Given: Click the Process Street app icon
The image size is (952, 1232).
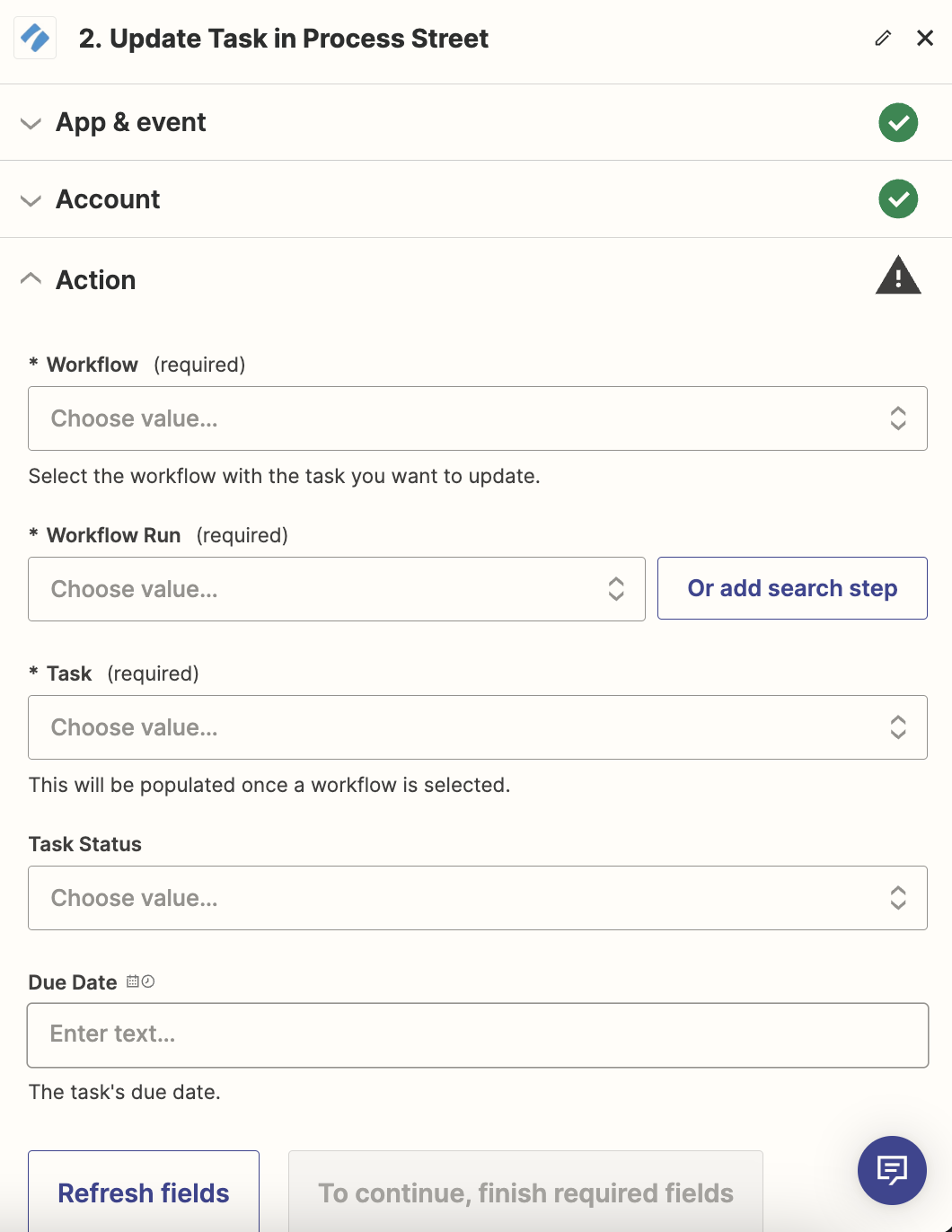Looking at the screenshot, I should coord(35,39).
